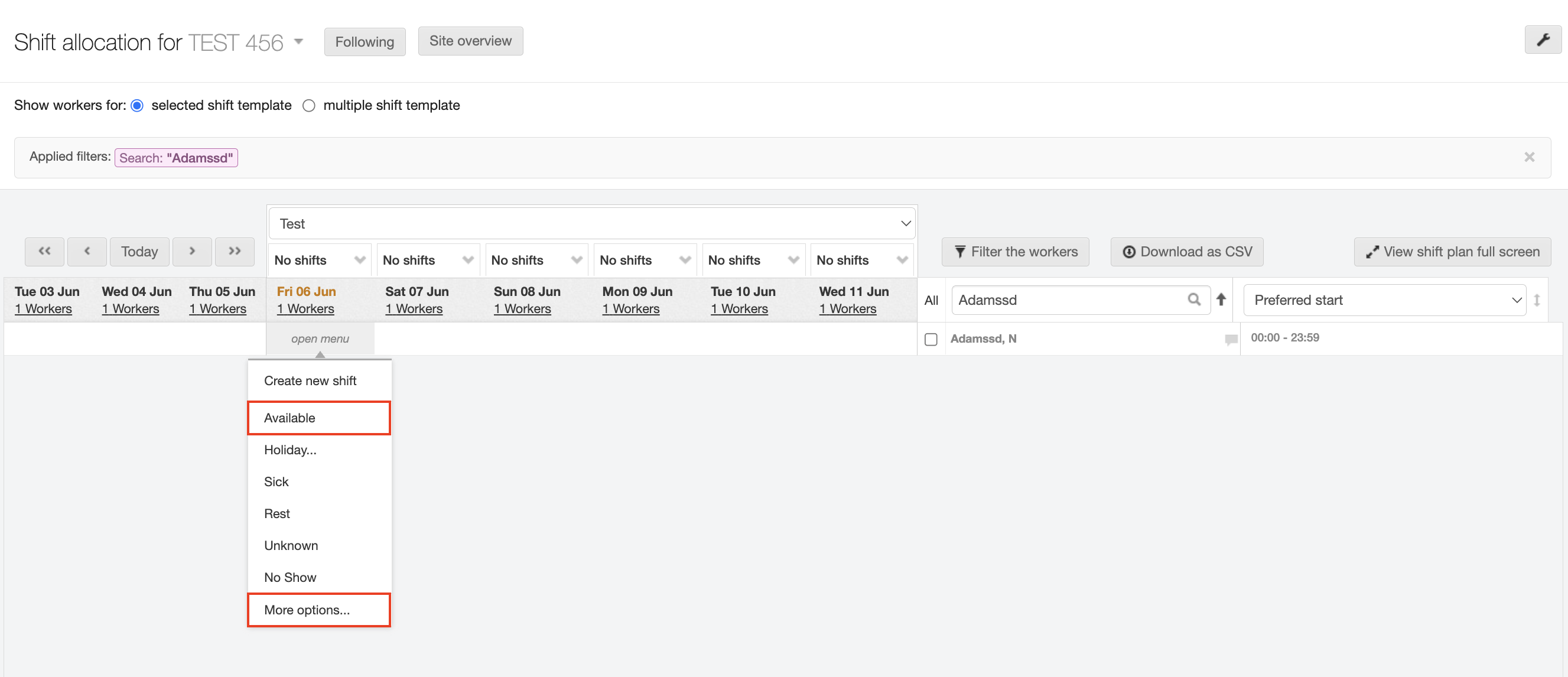Advance one day with right arrow
Viewport: 1568px width, 677px height.
click(x=192, y=252)
